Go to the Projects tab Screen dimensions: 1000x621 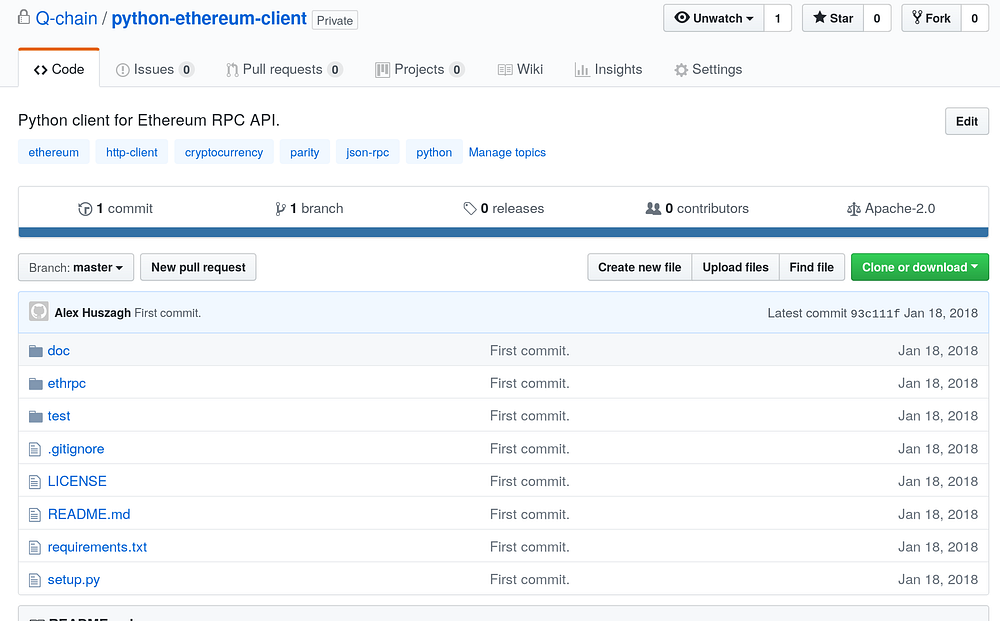(x=420, y=69)
